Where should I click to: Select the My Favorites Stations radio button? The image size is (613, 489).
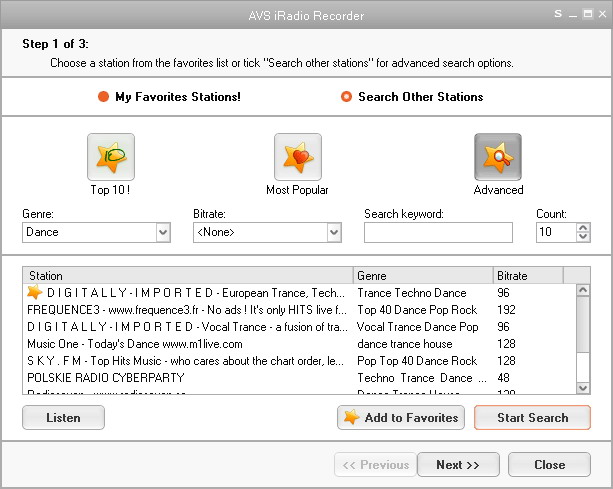(x=103, y=97)
